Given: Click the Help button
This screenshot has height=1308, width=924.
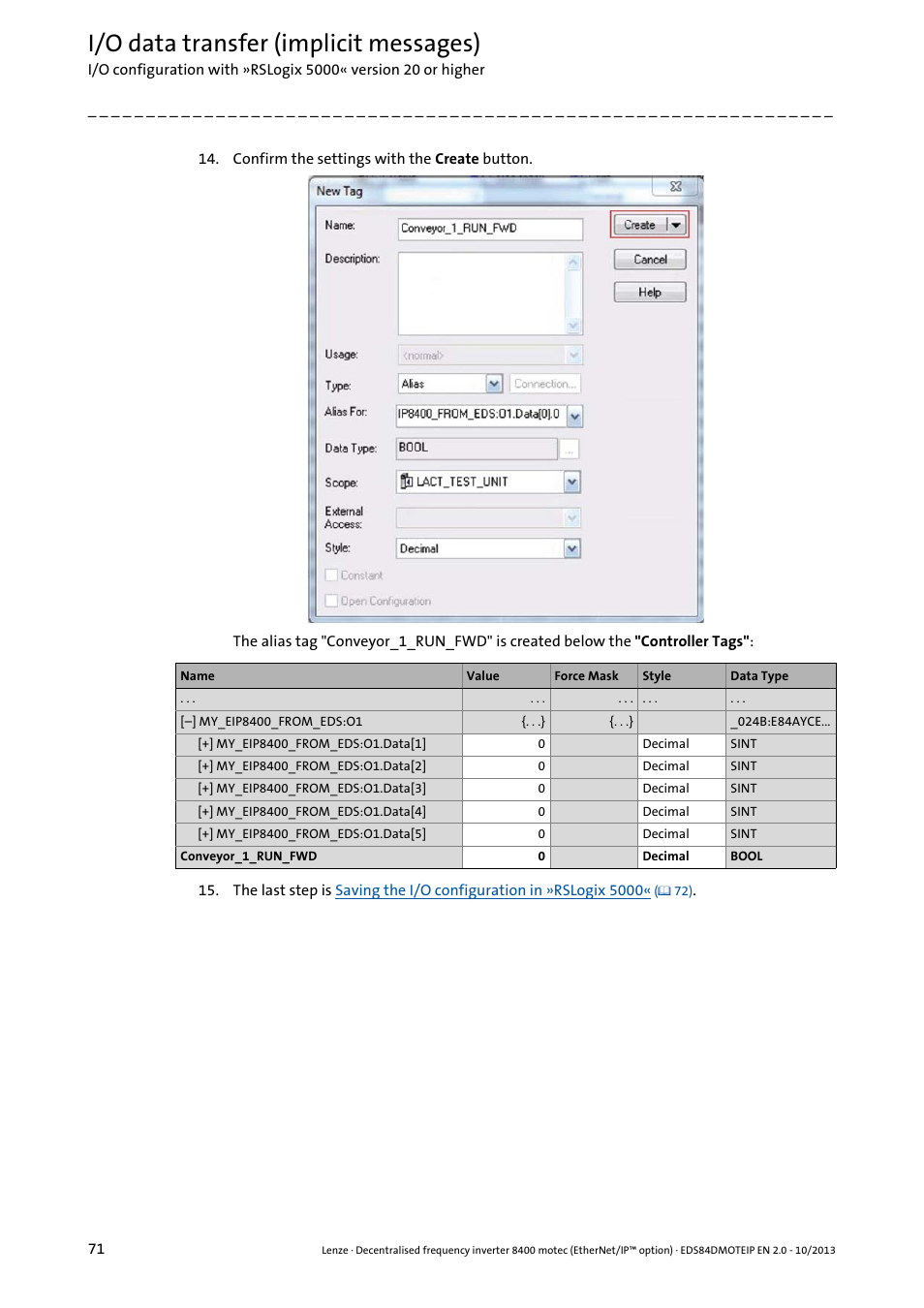Looking at the screenshot, I should [x=650, y=293].
